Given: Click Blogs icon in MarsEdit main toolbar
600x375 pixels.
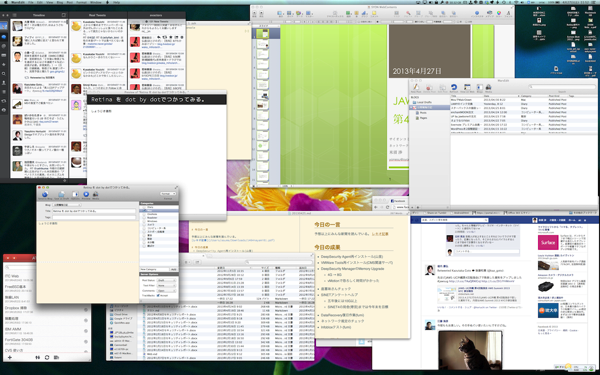Looking at the screenshot, I should pos(479,88).
